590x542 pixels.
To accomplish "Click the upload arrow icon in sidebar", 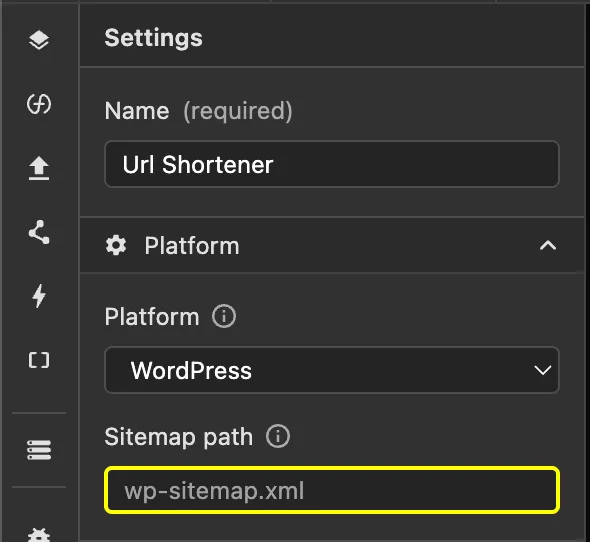I will 39,168.
